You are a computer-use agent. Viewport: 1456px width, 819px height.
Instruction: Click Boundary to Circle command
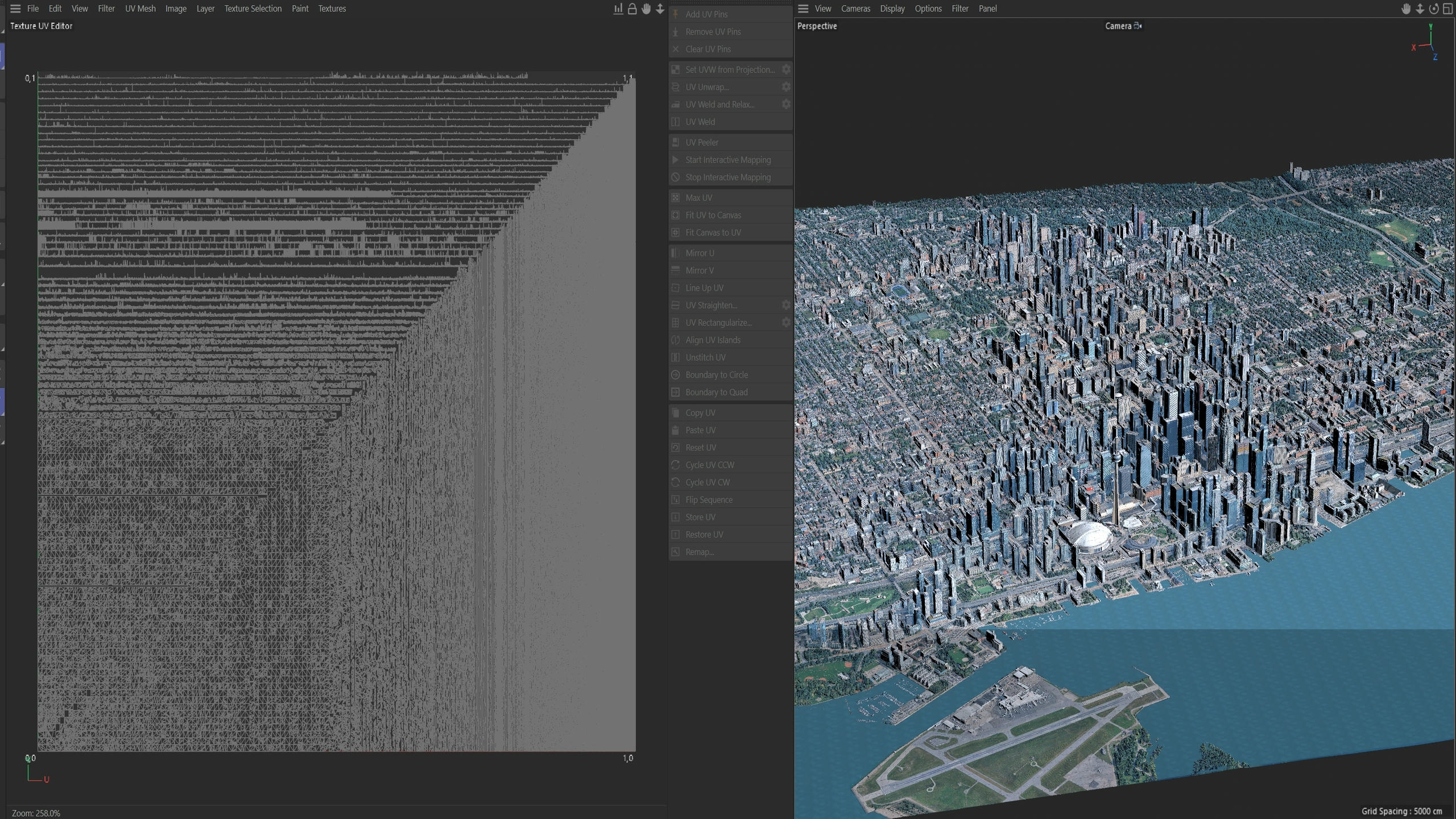pos(731,375)
